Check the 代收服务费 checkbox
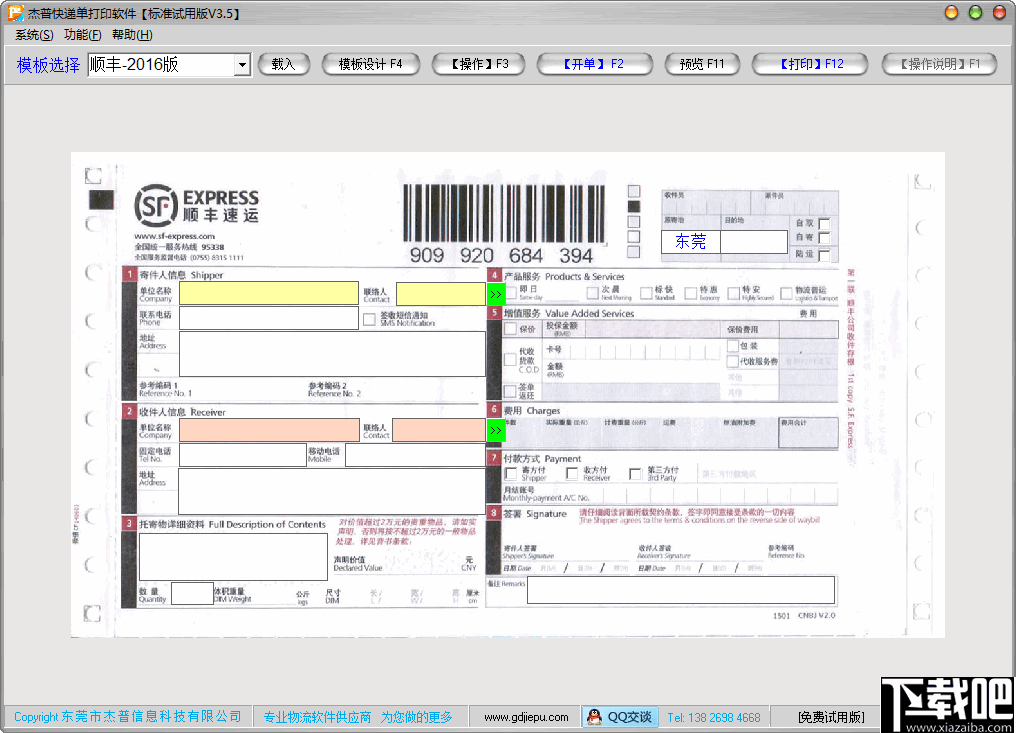1016x733 pixels. click(x=733, y=361)
